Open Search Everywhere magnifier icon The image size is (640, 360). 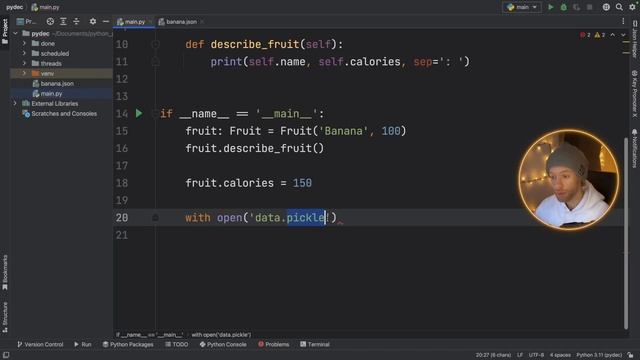coord(619,7)
